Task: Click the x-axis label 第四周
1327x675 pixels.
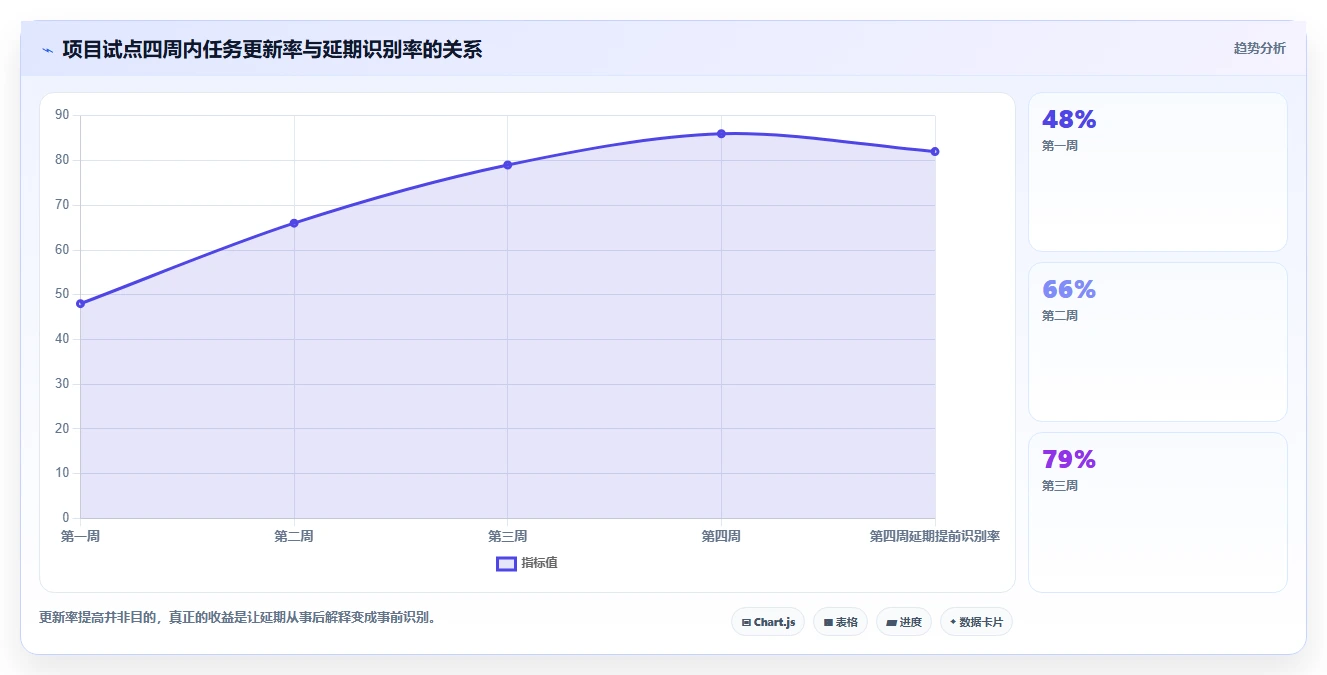Action: [x=721, y=536]
